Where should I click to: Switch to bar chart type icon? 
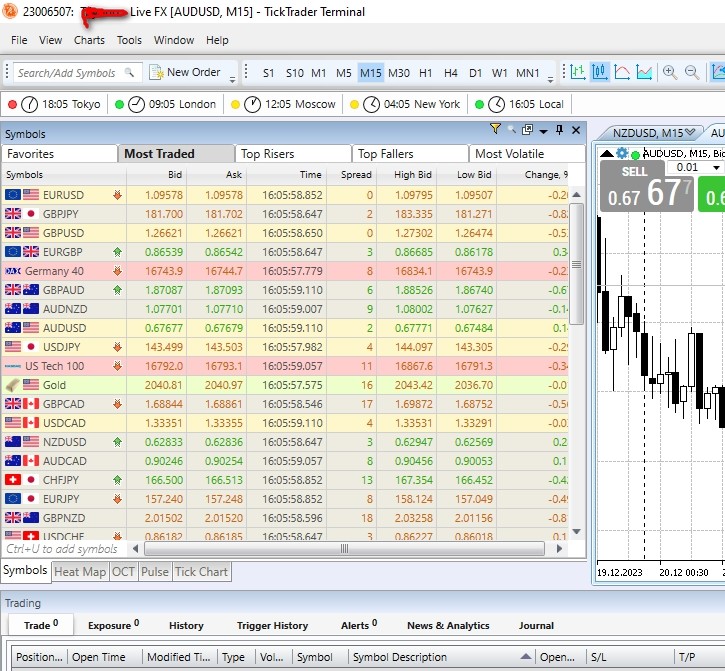click(x=578, y=72)
